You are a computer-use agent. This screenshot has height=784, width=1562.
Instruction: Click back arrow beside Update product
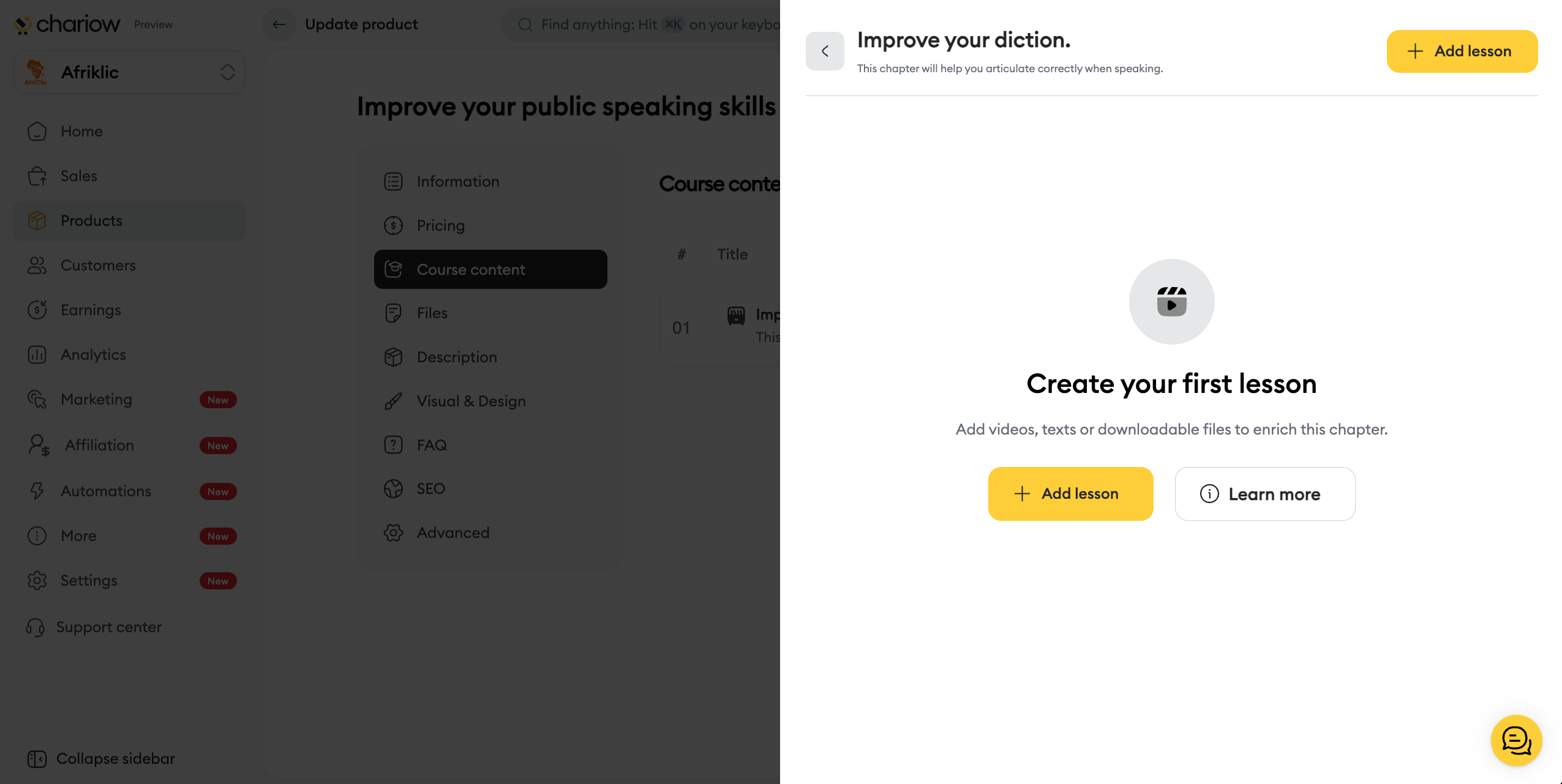(279, 24)
